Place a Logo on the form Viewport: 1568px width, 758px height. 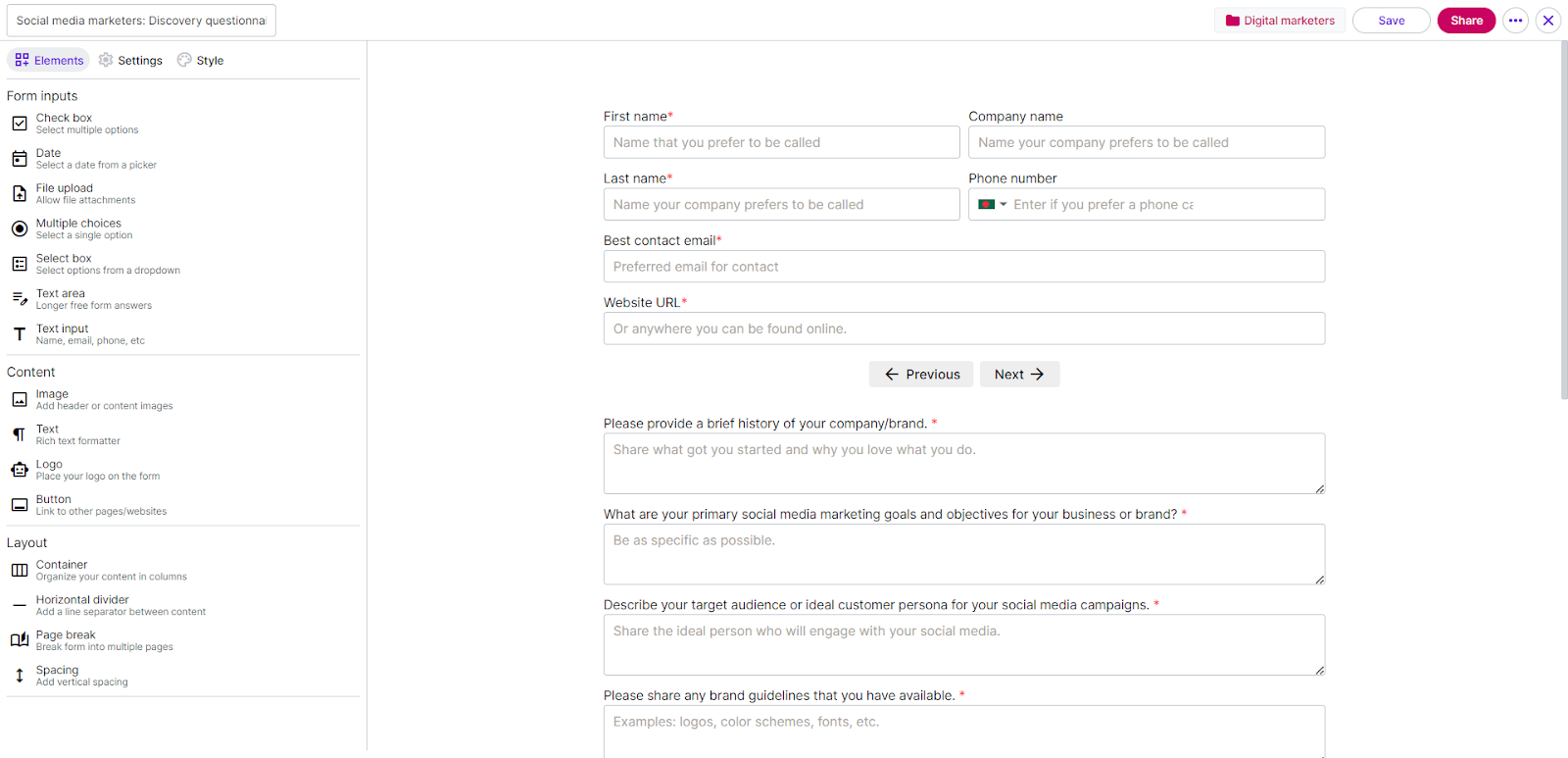pyautogui.click(x=48, y=469)
